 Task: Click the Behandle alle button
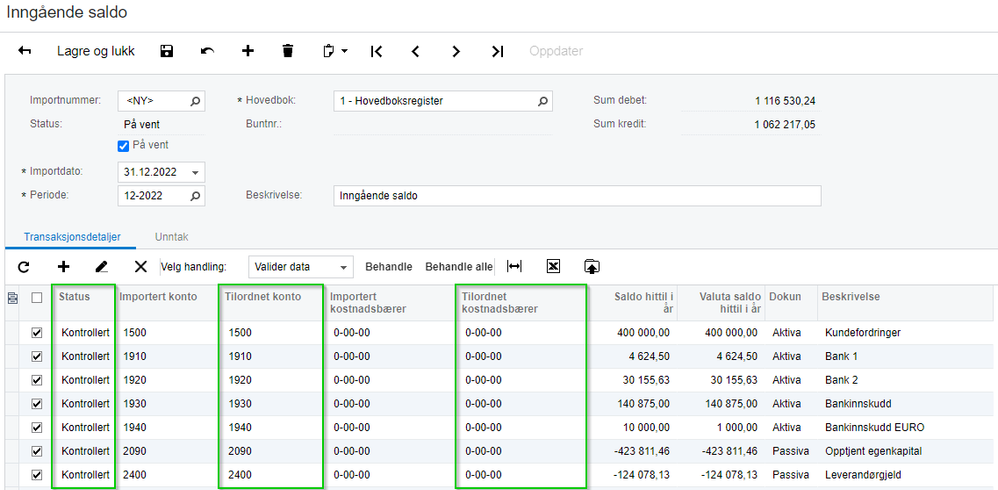pos(459,267)
